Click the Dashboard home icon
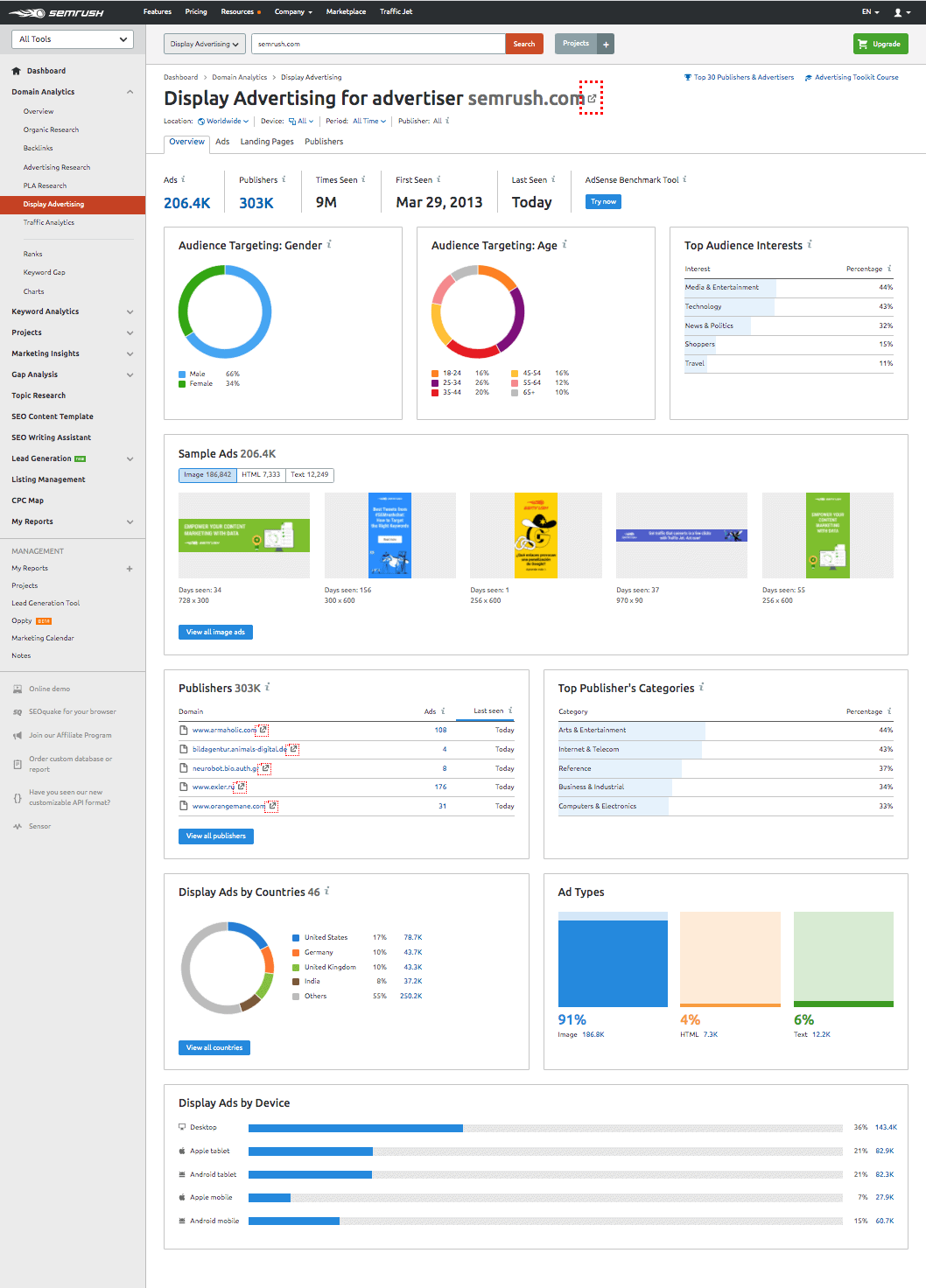 (x=16, y=71)
